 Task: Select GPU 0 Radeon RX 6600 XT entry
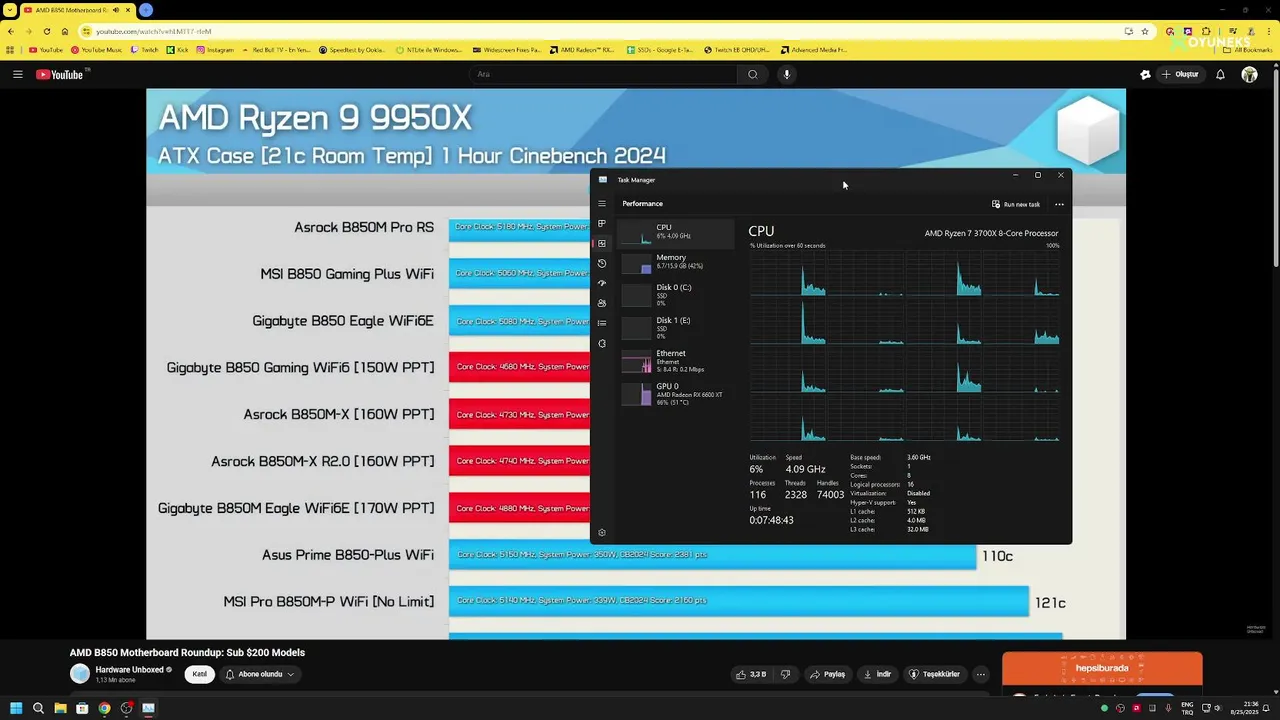click(x=676, y=394)
